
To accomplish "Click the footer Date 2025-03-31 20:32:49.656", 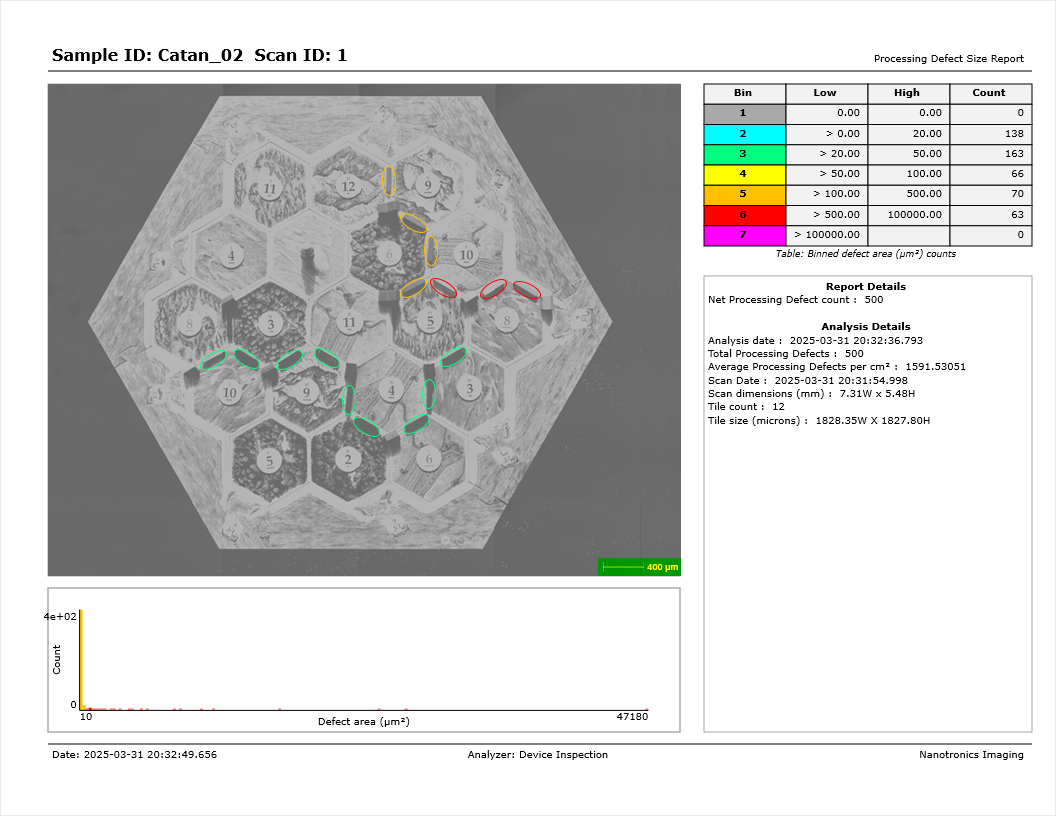I will [x=135, y=755].
